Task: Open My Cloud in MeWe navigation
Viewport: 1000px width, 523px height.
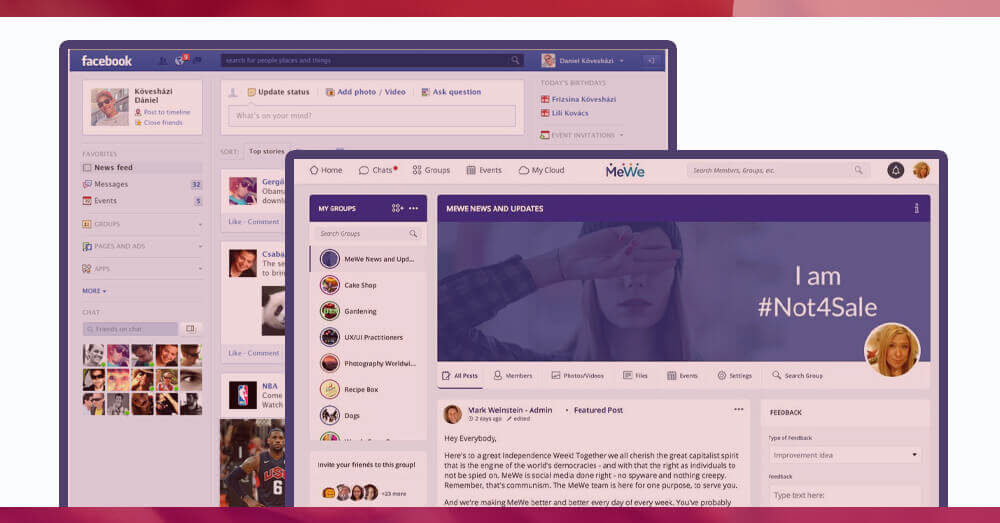Action: (541, 170)
